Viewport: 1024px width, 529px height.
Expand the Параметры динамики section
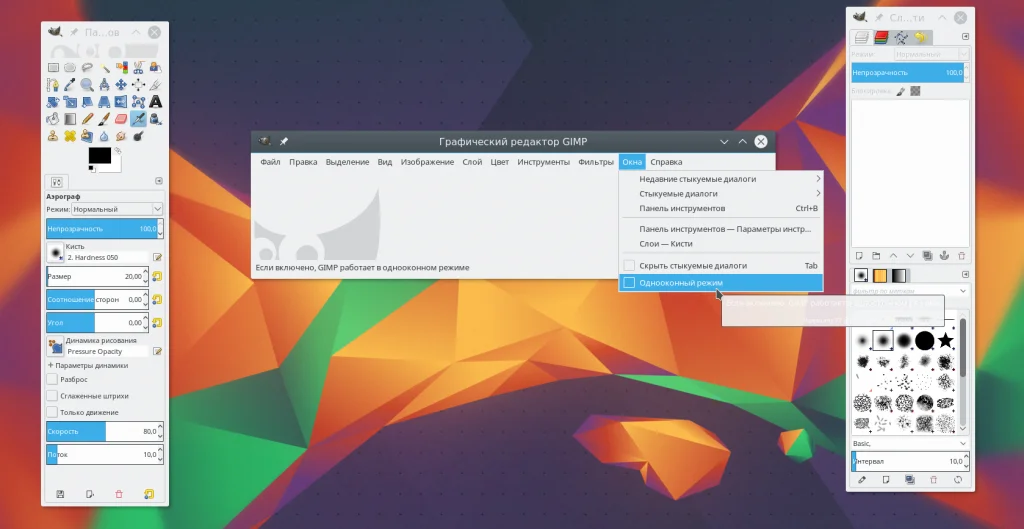tap(50, 366)
